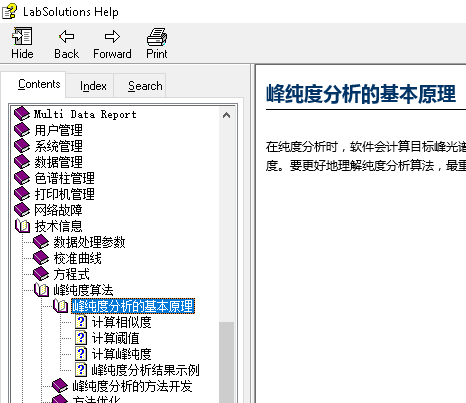Select the 网络故障 tree entry
466x403 pixels.
58,210
